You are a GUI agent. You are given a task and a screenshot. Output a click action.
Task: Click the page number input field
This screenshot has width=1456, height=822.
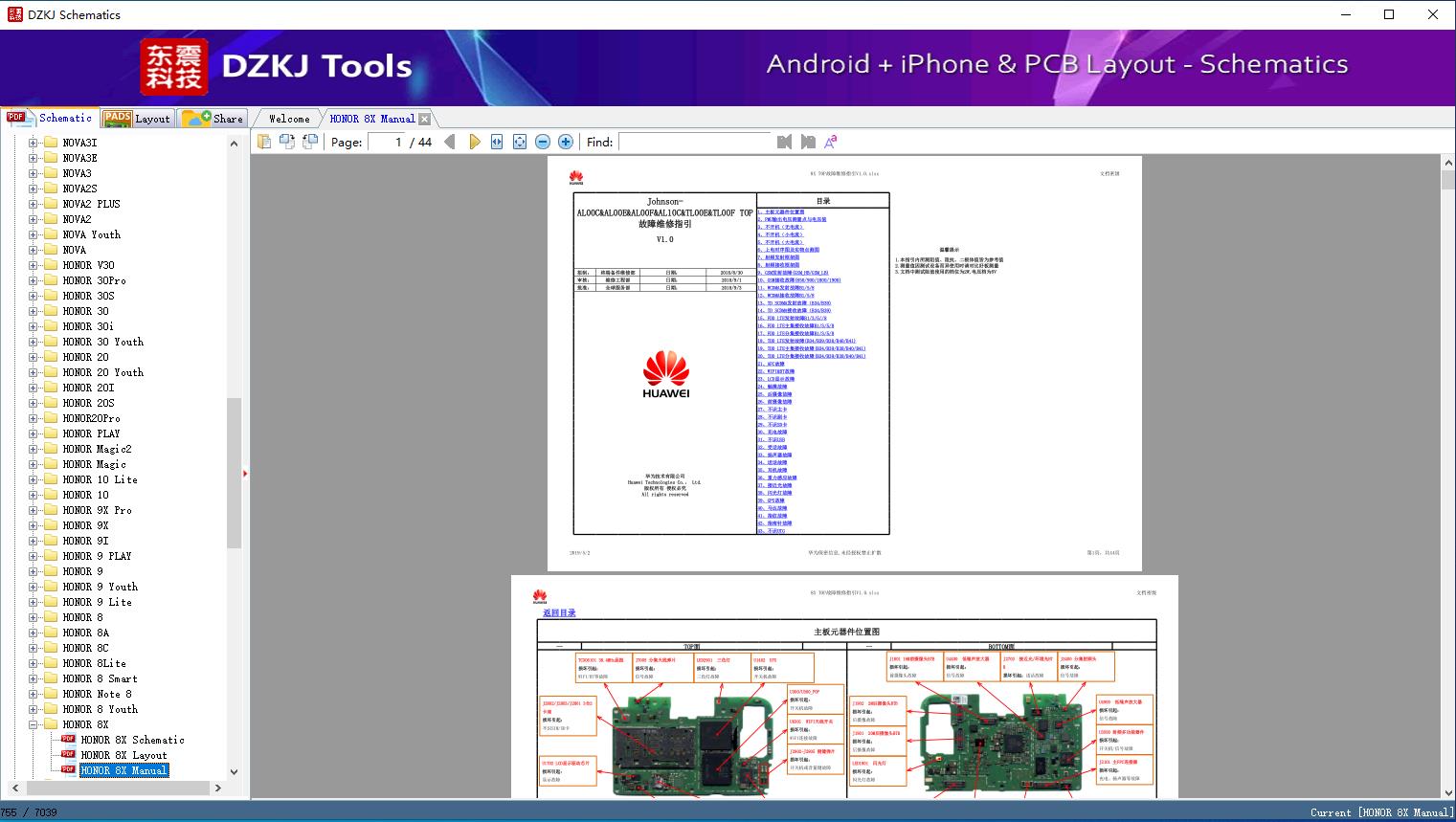(x=386, y=142)
